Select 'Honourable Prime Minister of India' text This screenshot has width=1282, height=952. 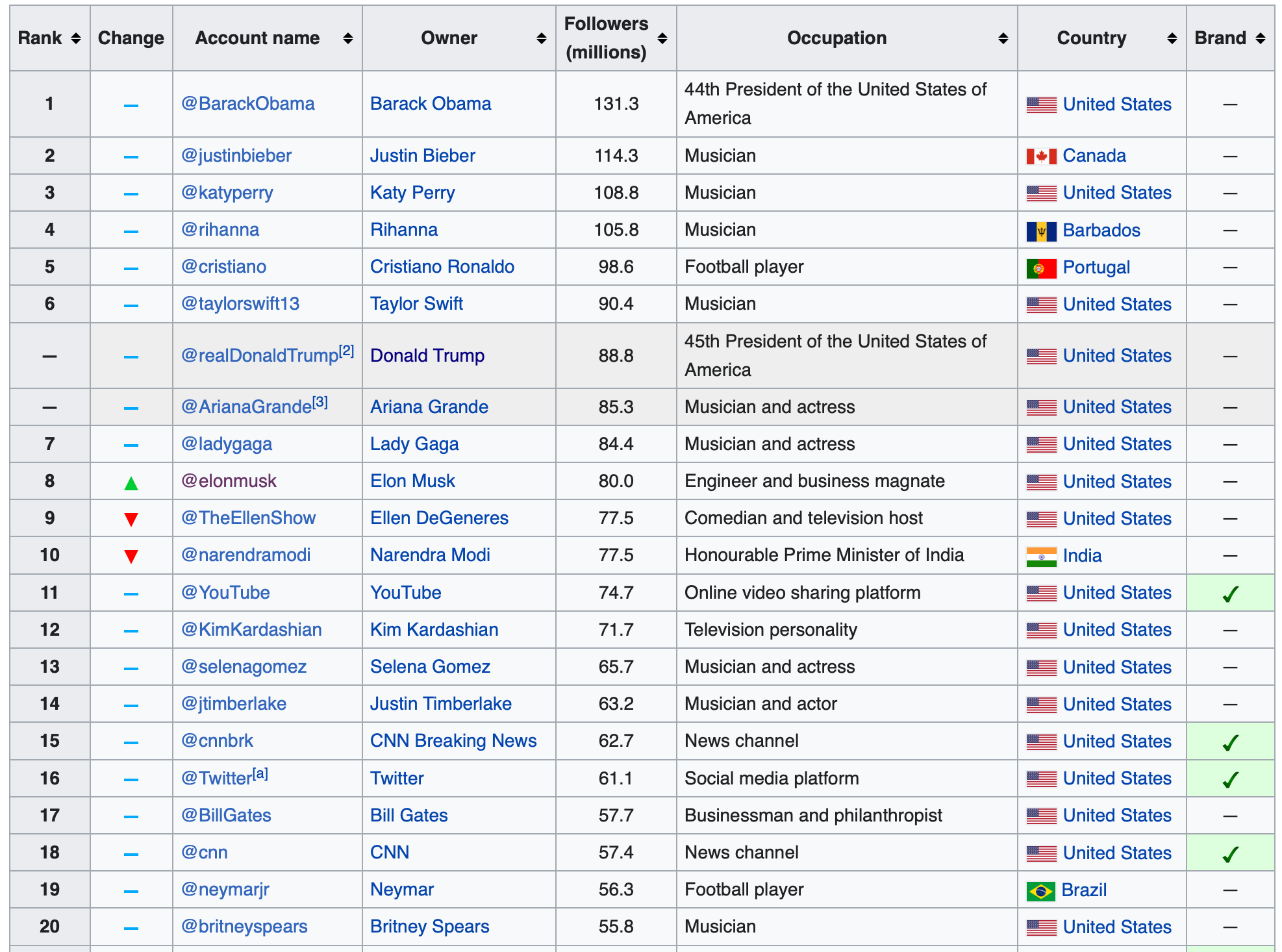click(x=824, y=555)
